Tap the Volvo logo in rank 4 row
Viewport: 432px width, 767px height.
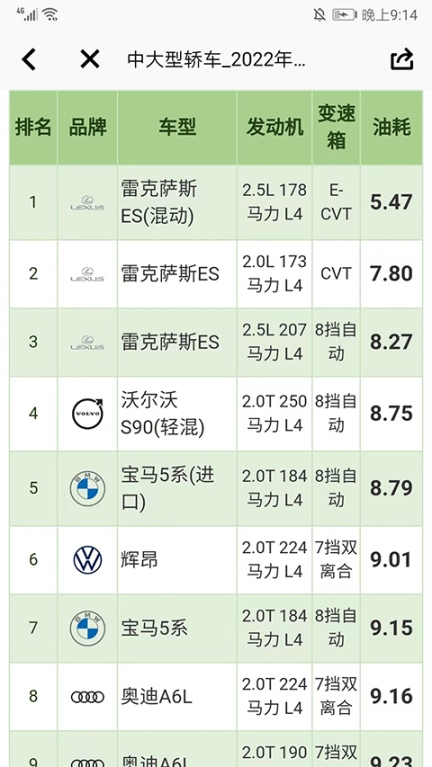[88, 414]
